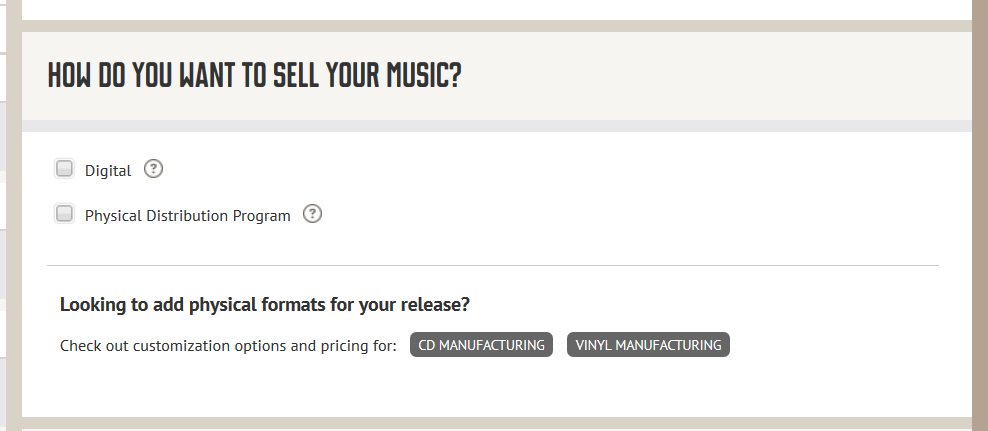Open help icon next to Digital
Screen dimensions: 988x431
(x=153, y=169)
